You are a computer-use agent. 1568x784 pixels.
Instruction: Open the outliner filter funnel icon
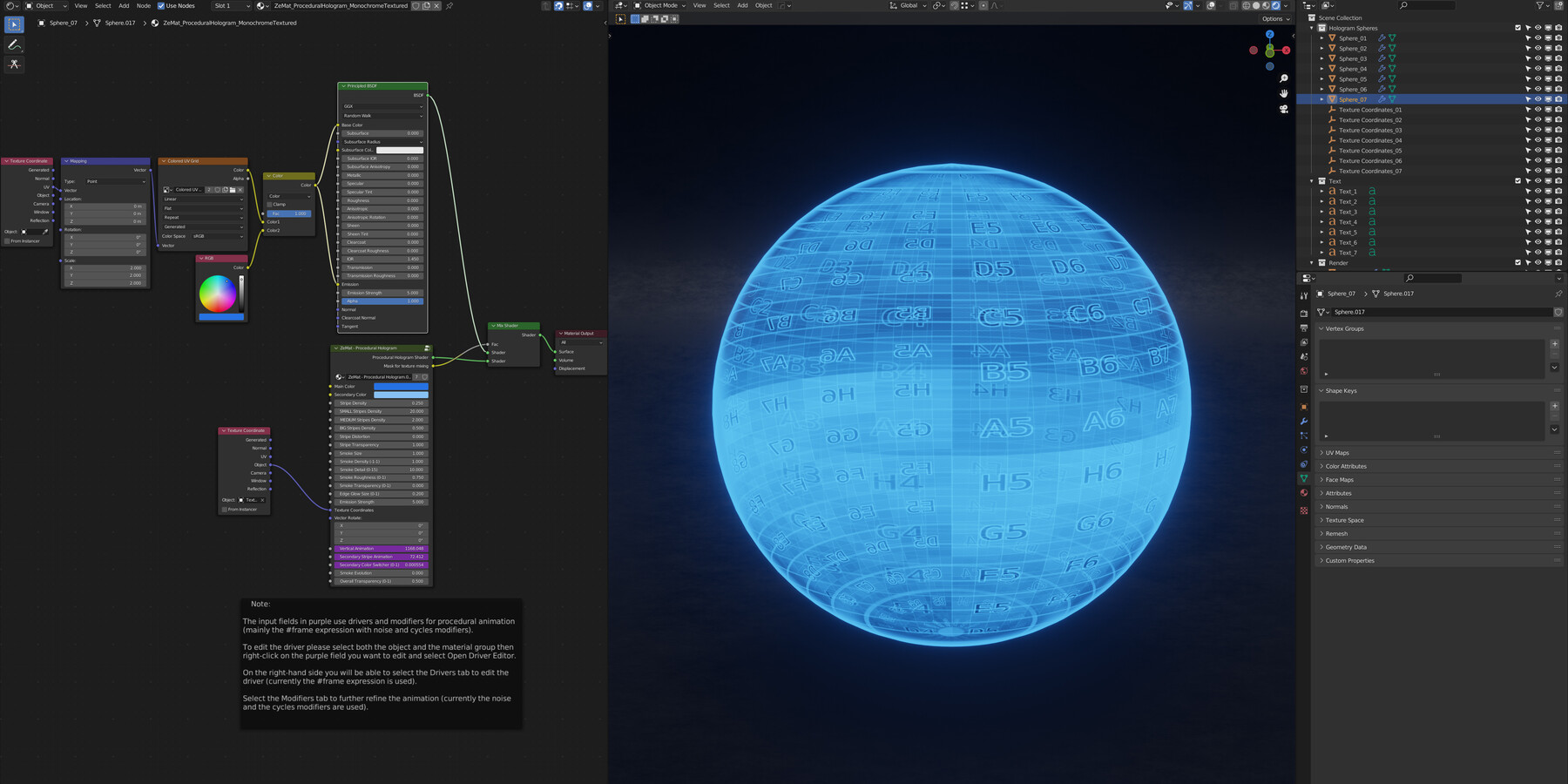(1542, 6)
